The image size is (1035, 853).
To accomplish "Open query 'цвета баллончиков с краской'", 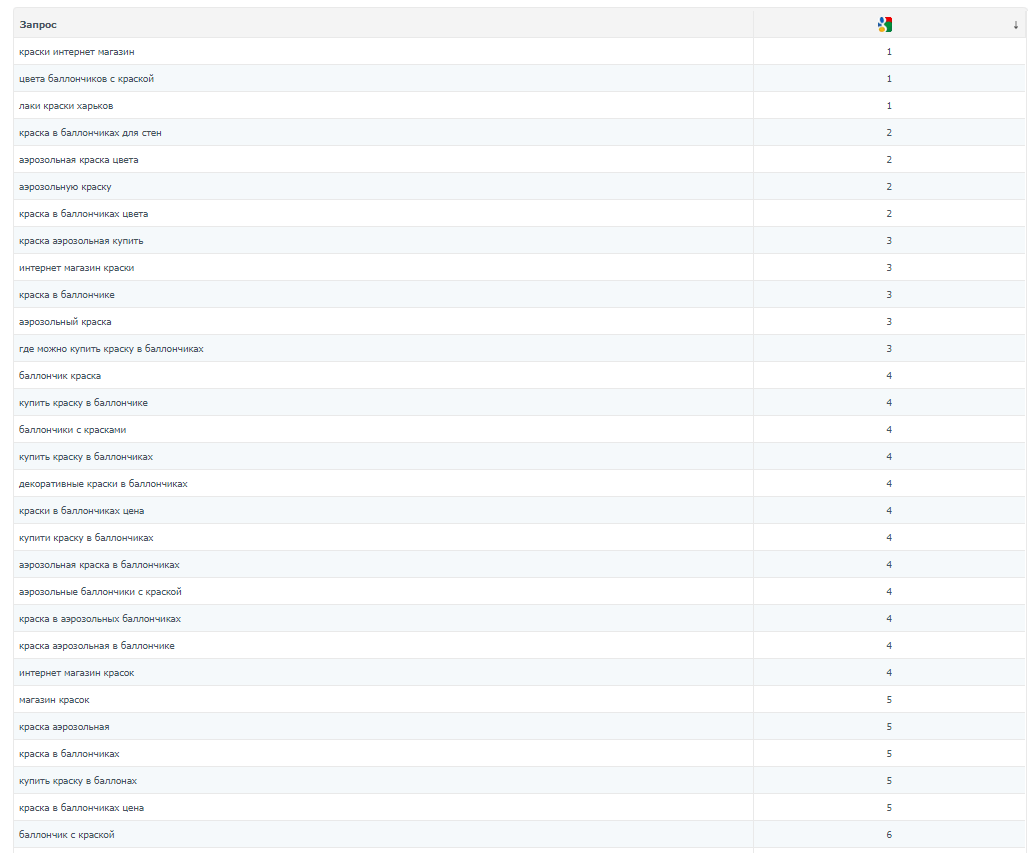I will [86, 79].
